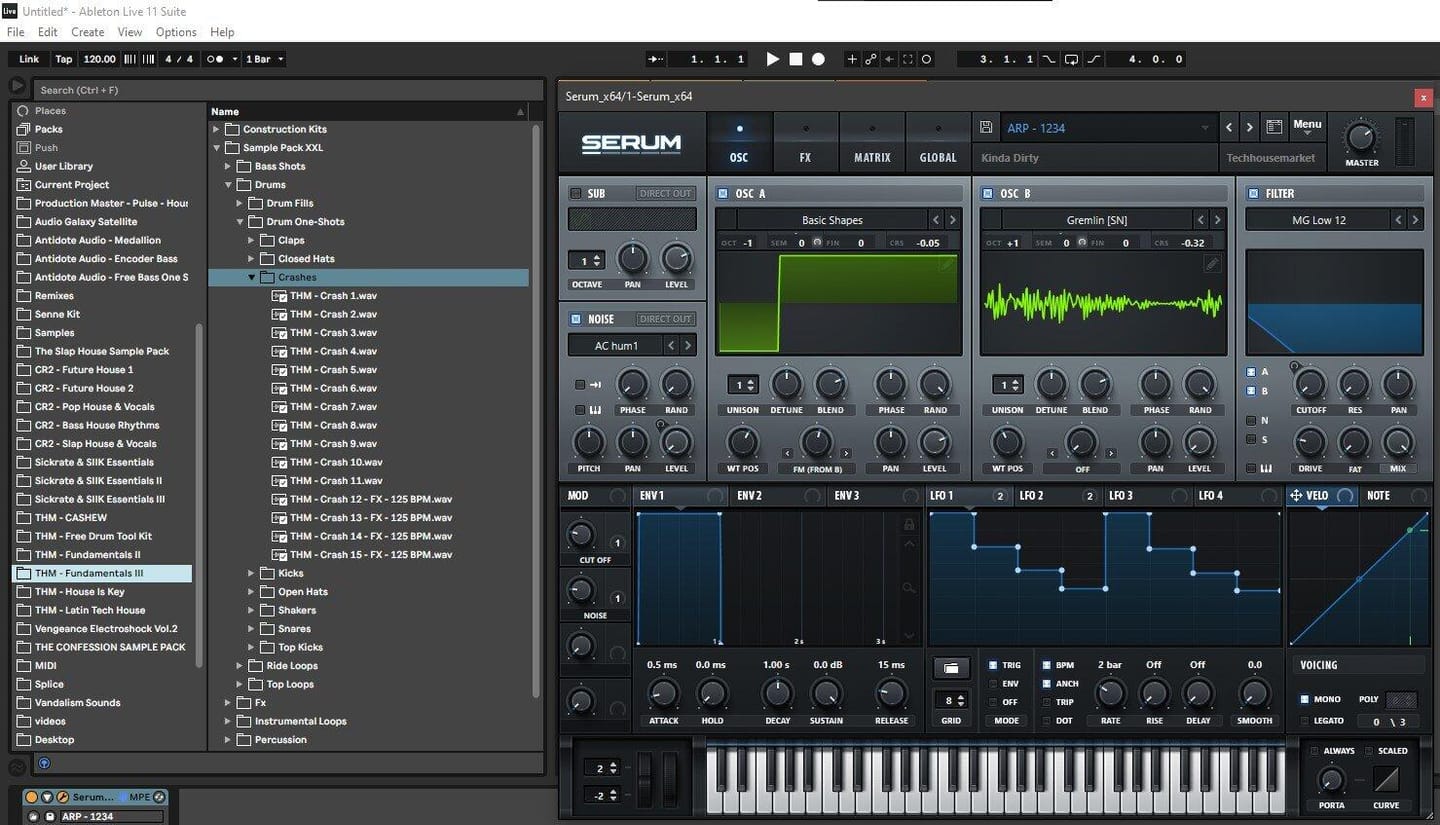
Task: Toggle LFO BPM sync checkbox
Action: pos(1047,665)
